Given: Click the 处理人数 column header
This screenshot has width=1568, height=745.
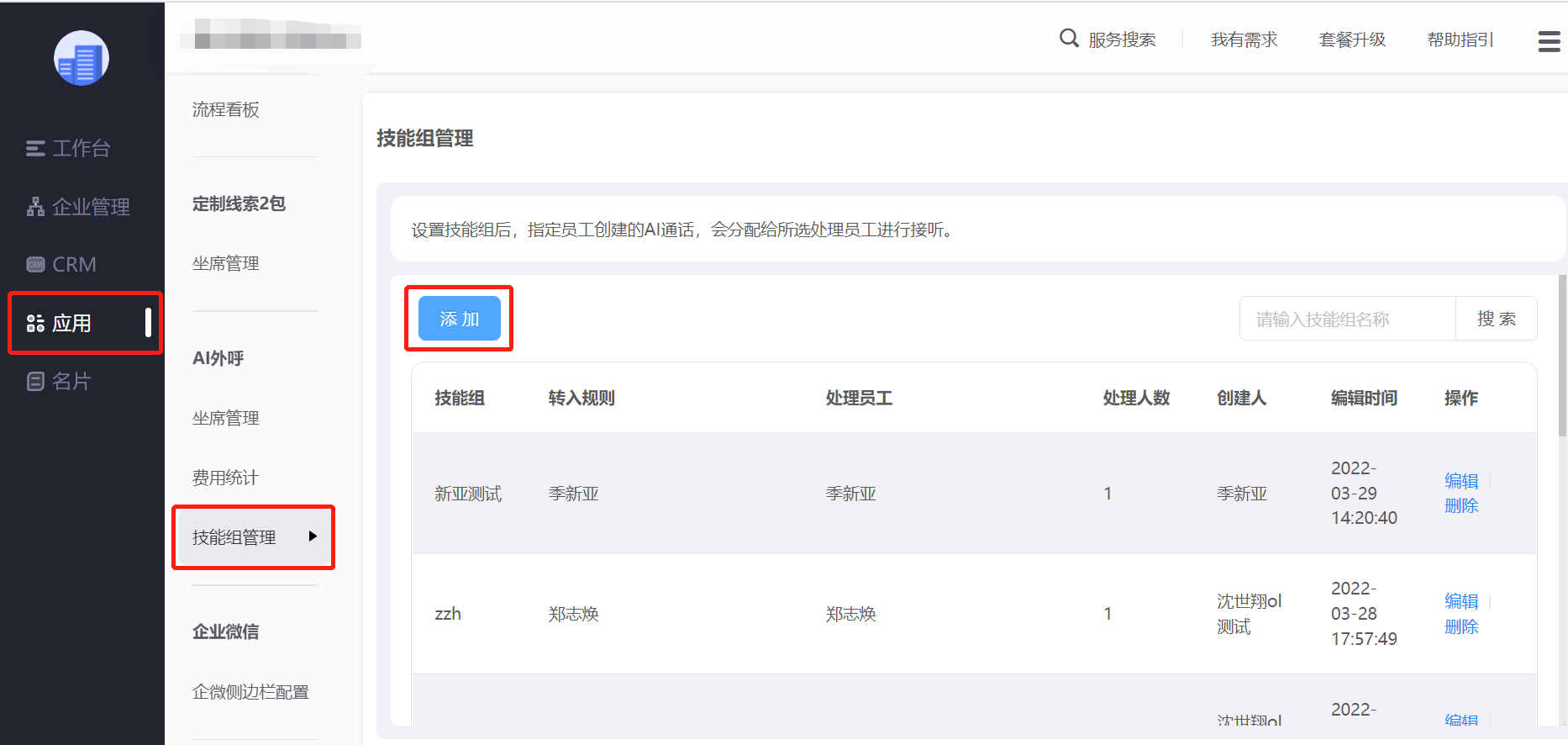Looking at the screenshot, I should click(1136, 398).
